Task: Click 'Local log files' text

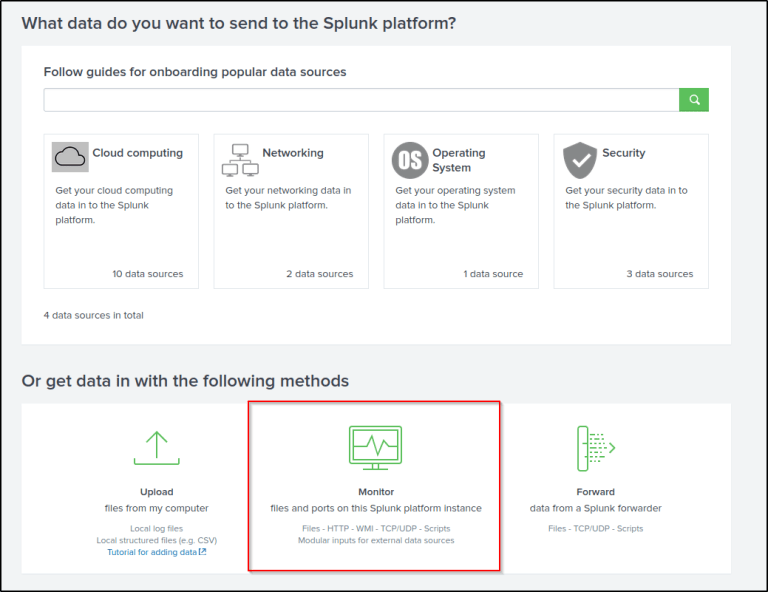Action: 157,528
